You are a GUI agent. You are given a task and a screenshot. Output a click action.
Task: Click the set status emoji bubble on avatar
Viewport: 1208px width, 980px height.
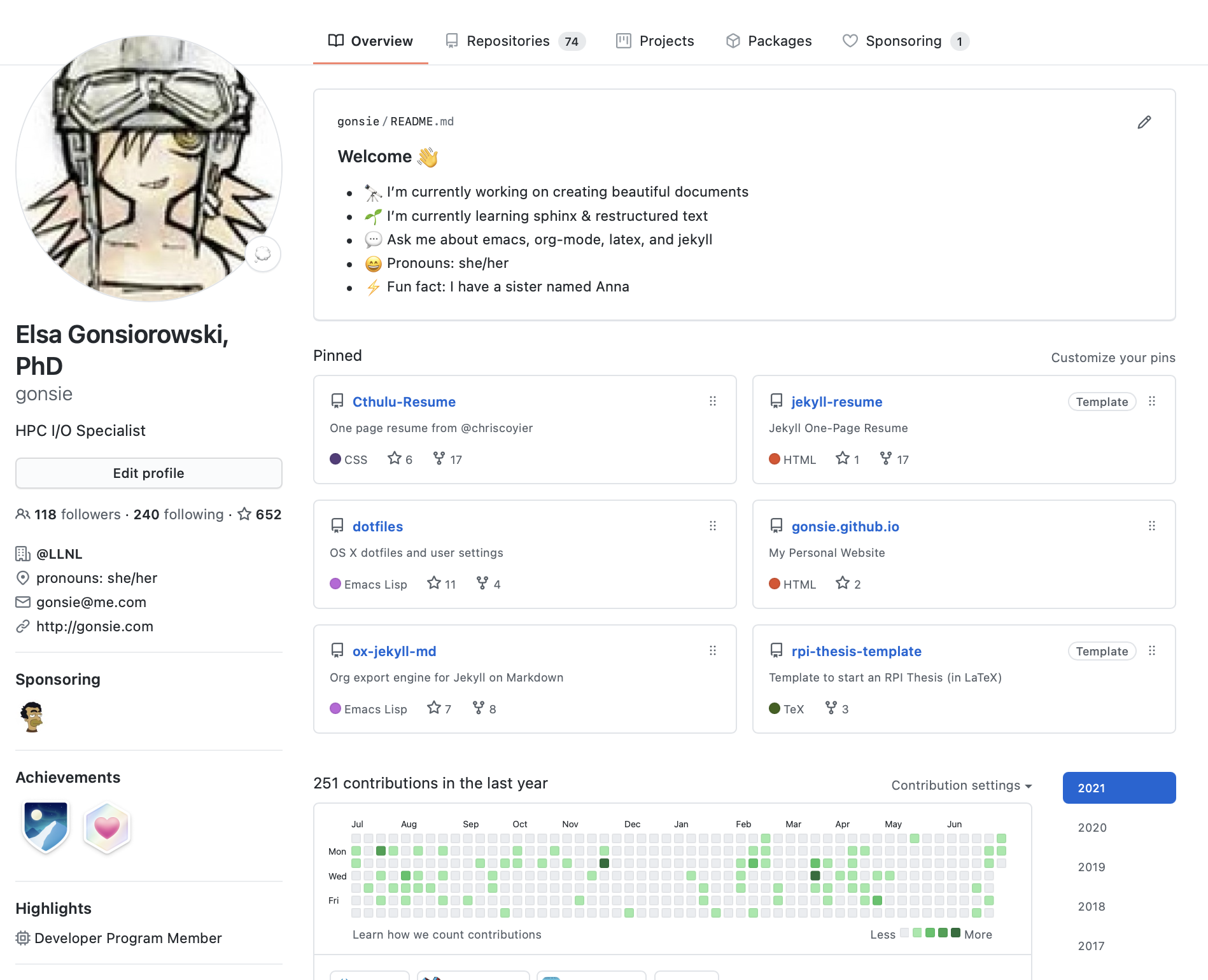tap(263, 255)
